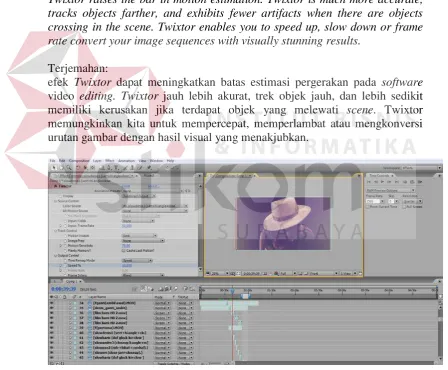Collapse the Output Control group
The width and height of the screenshot is (448, 370).
pyautogui.click(x=55, y=255)
